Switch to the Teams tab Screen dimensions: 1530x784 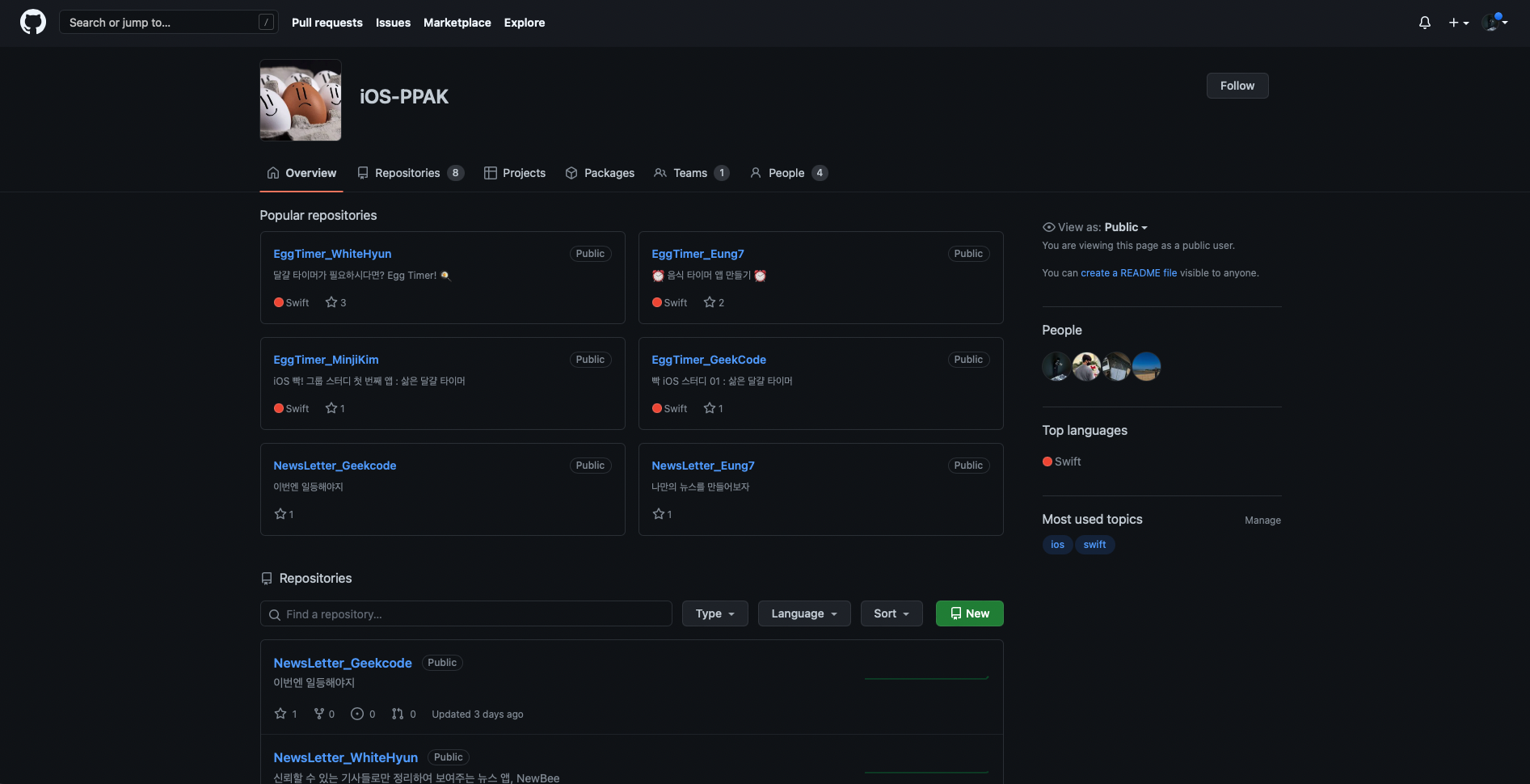(692, 173)
